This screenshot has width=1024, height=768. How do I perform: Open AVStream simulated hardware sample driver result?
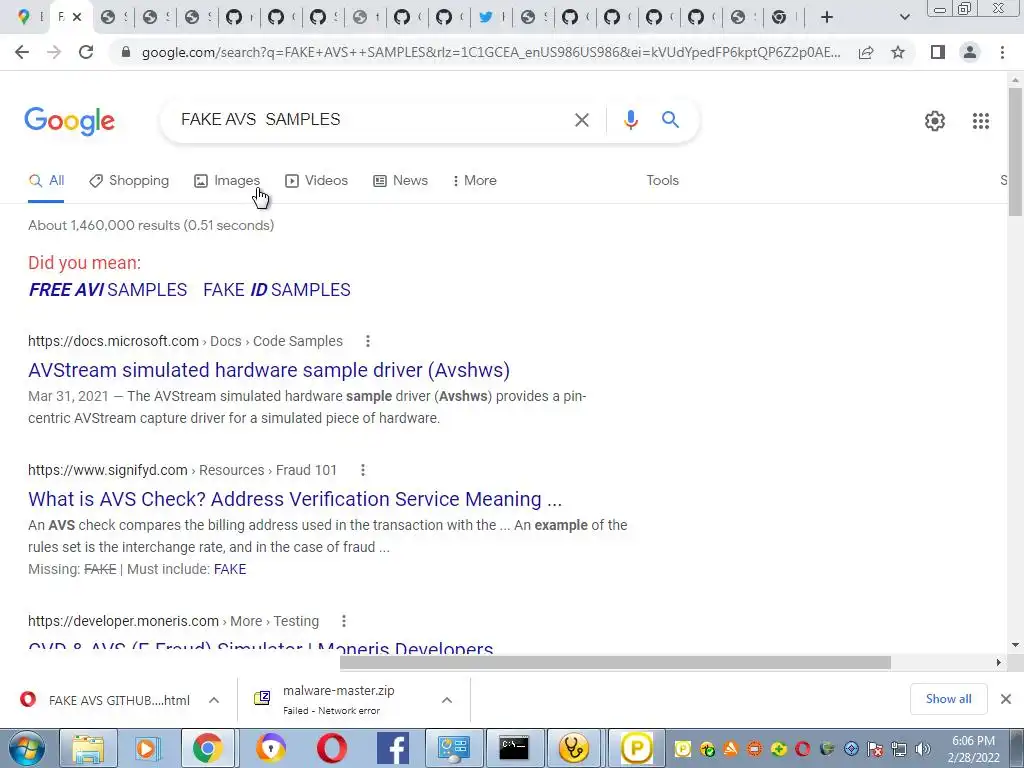(x=269, y=370)
